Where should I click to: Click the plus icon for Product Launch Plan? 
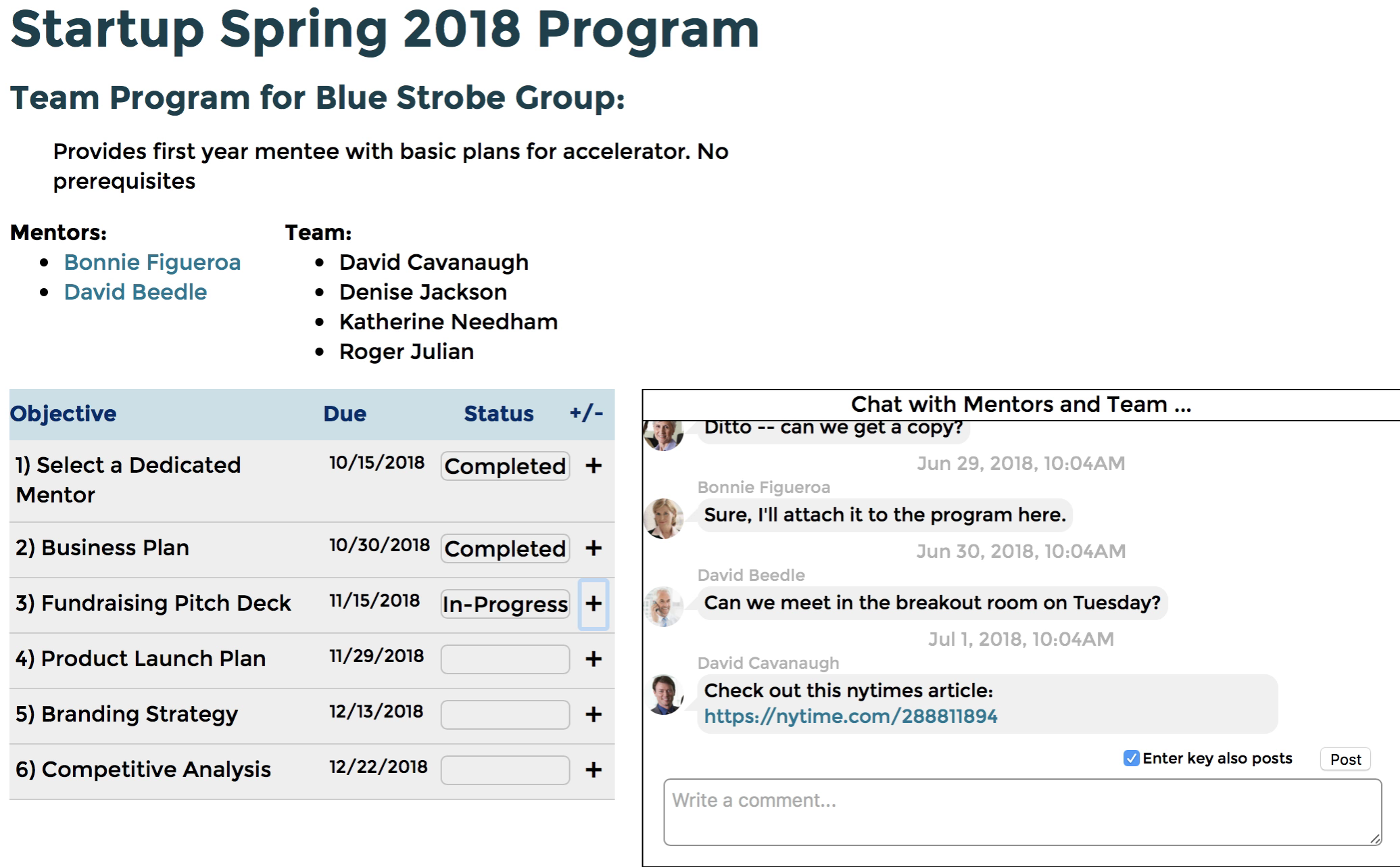click(x=594, y=659)
